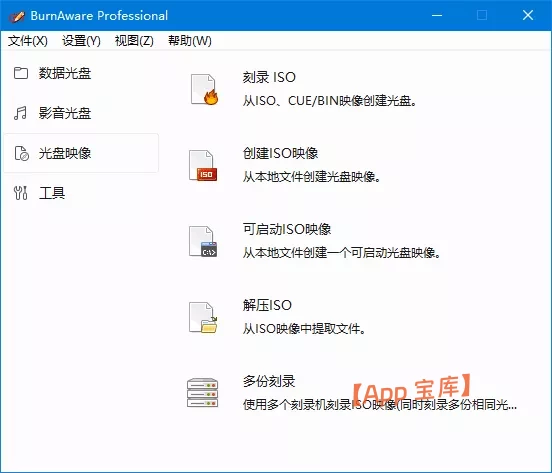Viewport: 552px width, 473px height.
Task: Click description 使用多个刻录机刻录ISO映像
Action: [380, 405]
